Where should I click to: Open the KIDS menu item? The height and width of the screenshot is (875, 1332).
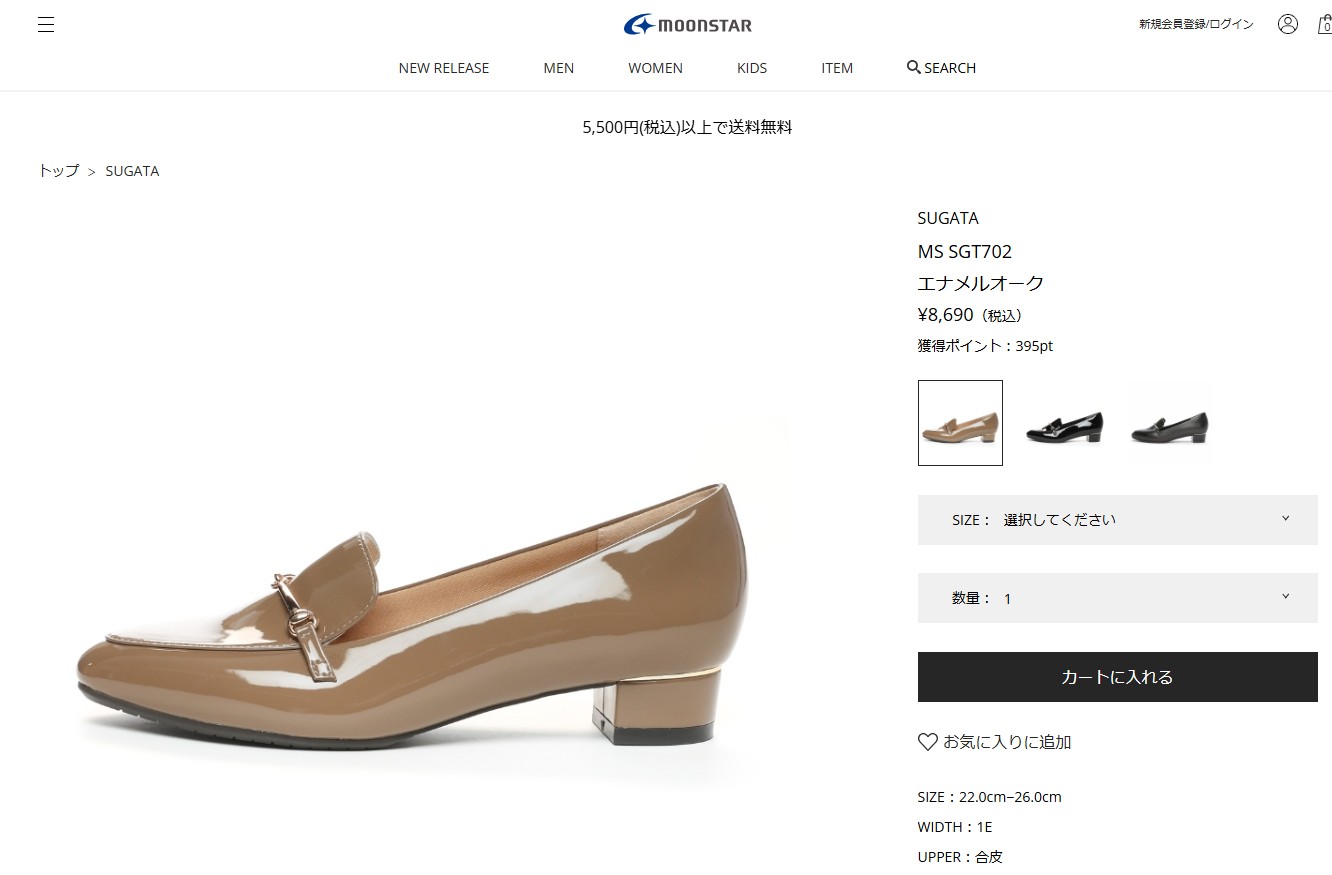pyautogui.click(x=751, y=67)
